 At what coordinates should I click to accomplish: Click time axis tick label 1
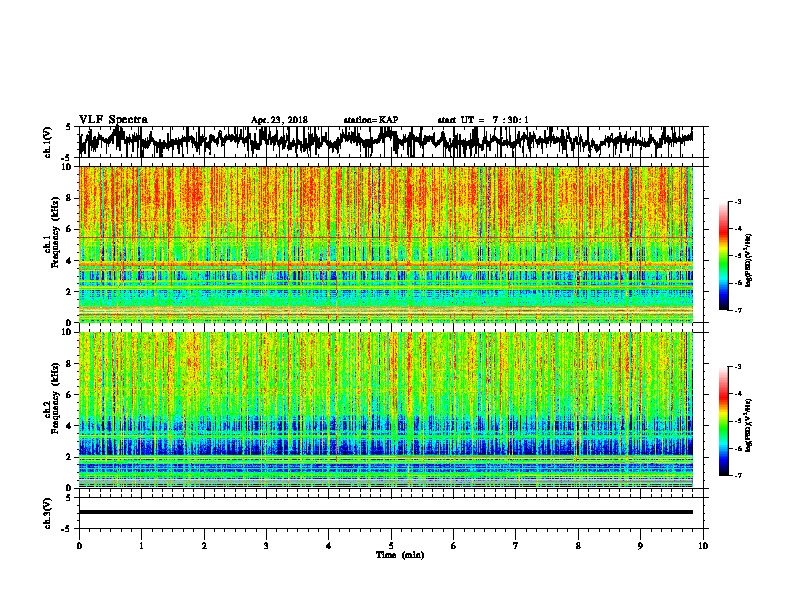(x=141, y=546)
